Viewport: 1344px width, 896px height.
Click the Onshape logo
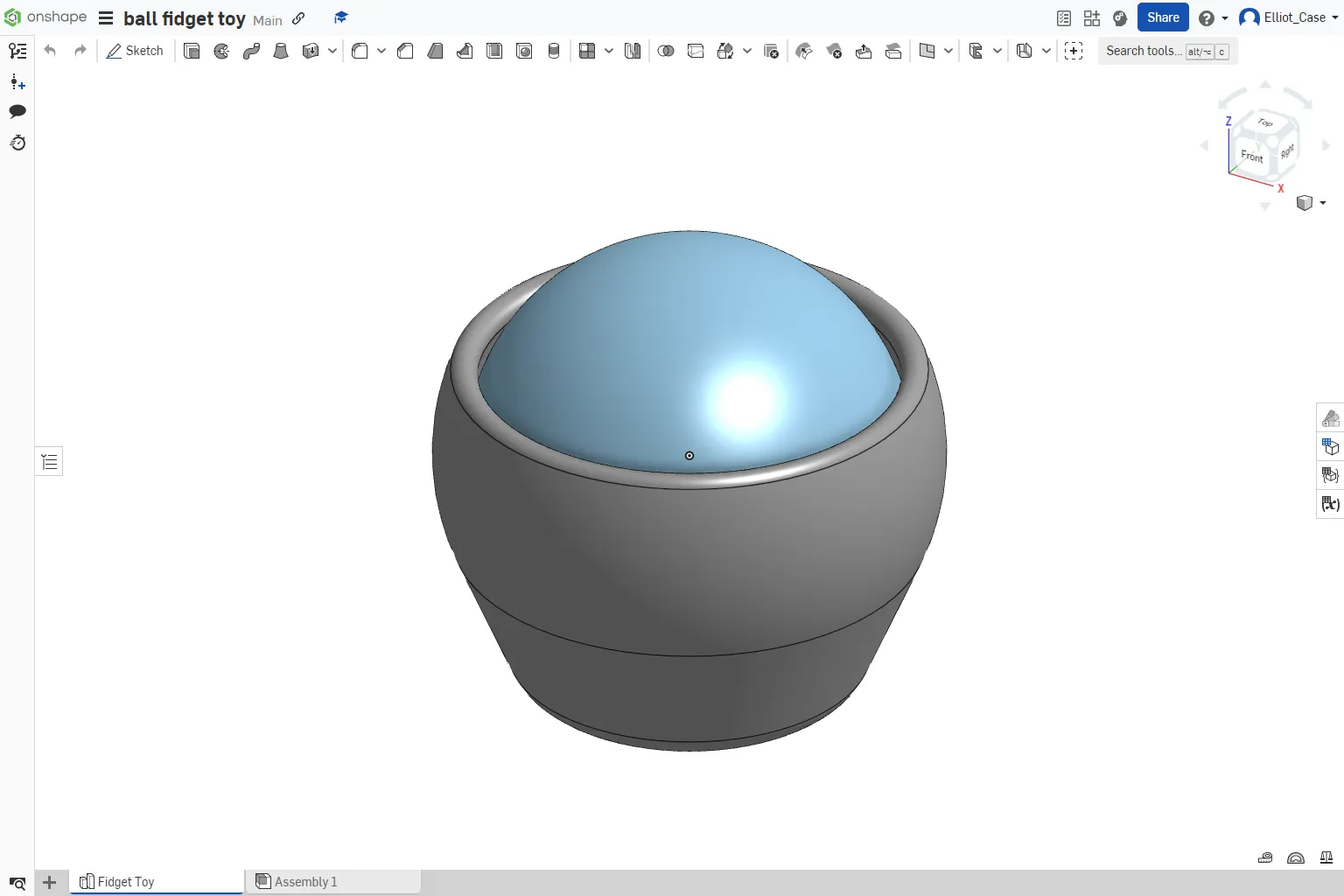click(45, 17)
